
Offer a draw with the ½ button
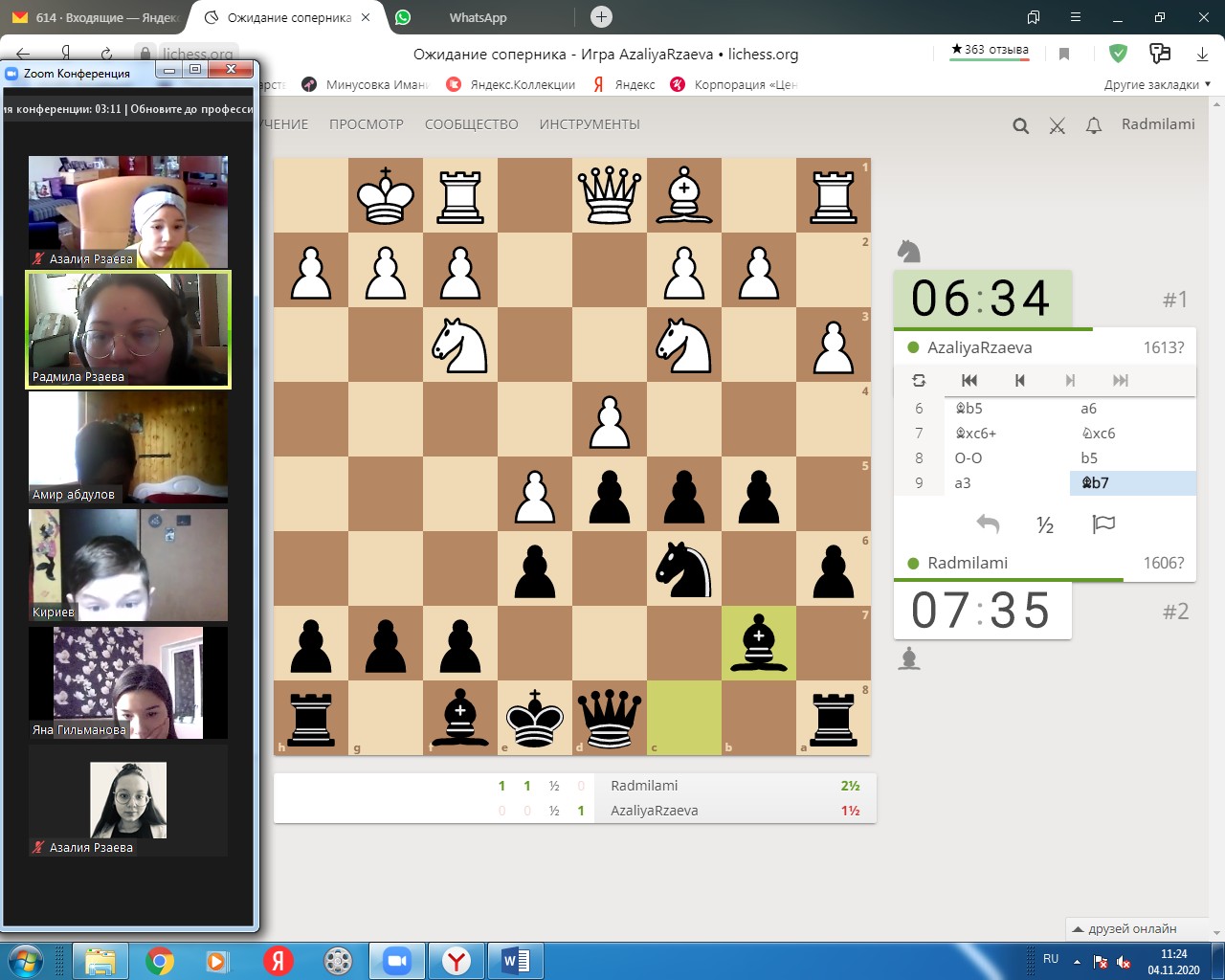[x=1045, y=524]
